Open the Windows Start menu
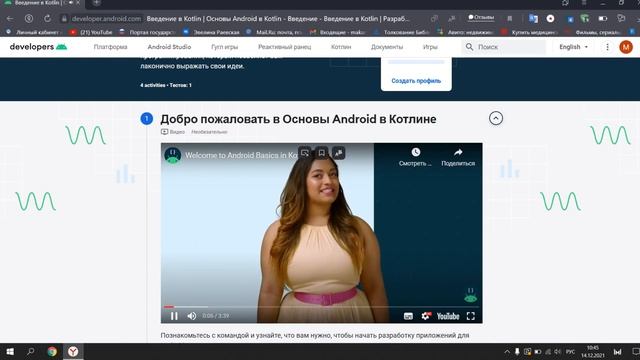Viewport: 640px width, 360px height. click(10, 351)
